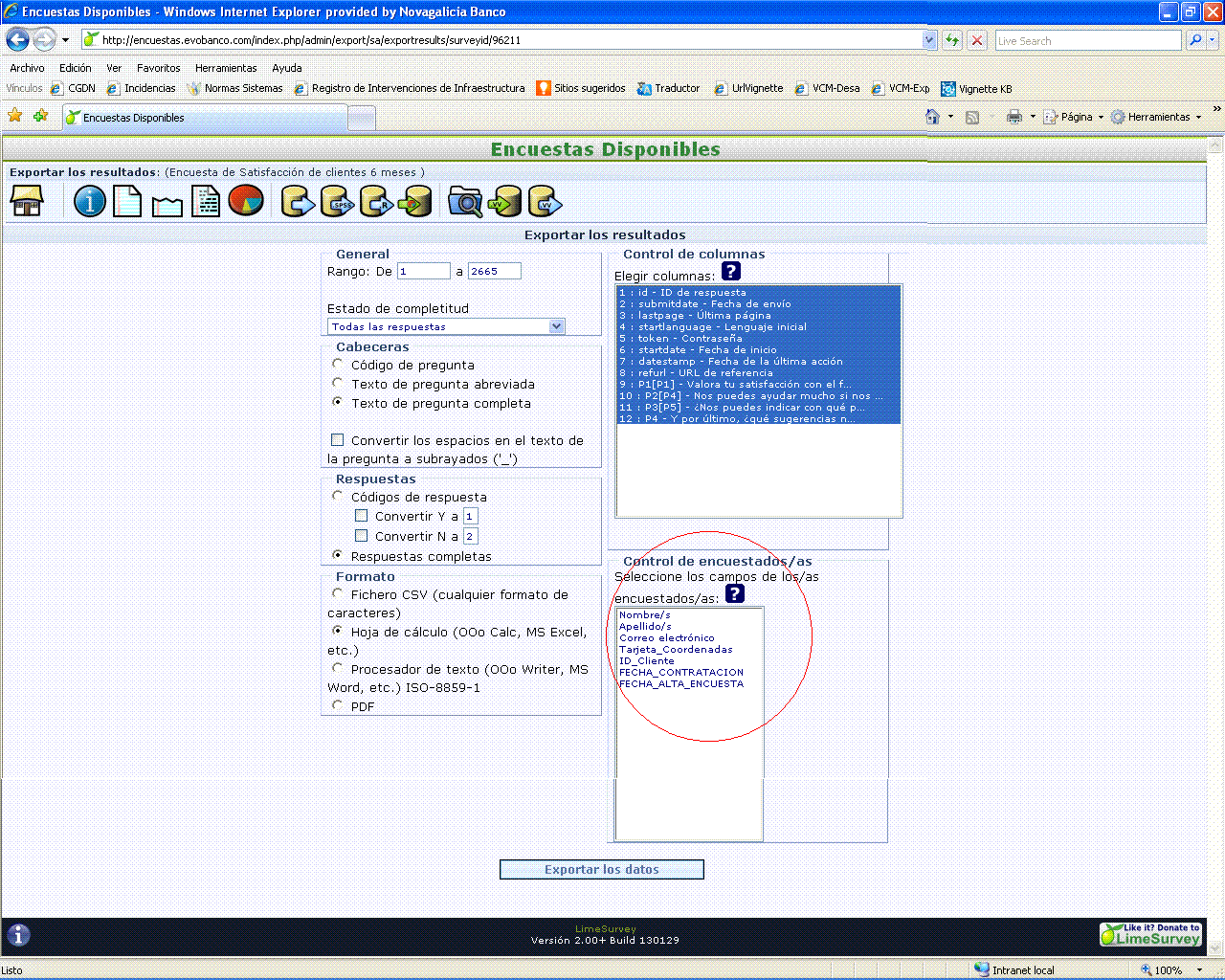Open the blue information summary icon
1225x980 pixels.
[90, 201]
